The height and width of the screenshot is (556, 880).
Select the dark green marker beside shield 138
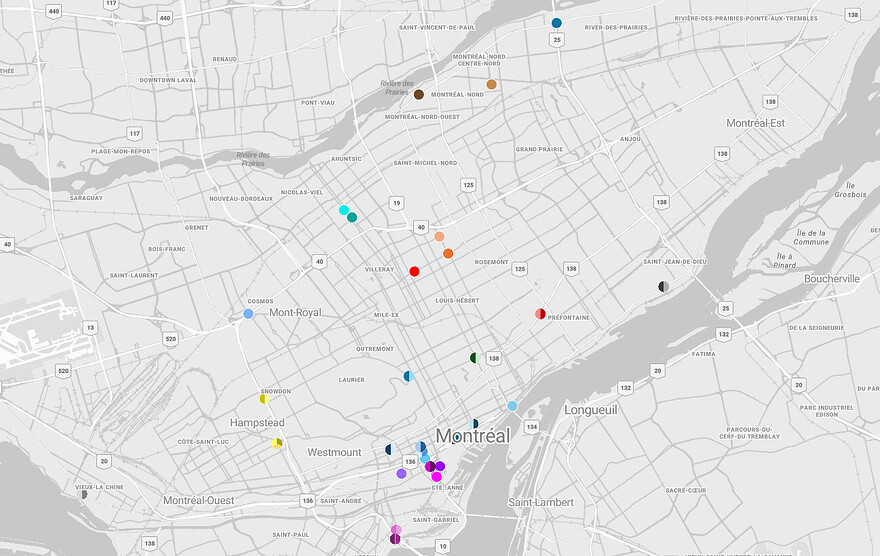point(475,357)
